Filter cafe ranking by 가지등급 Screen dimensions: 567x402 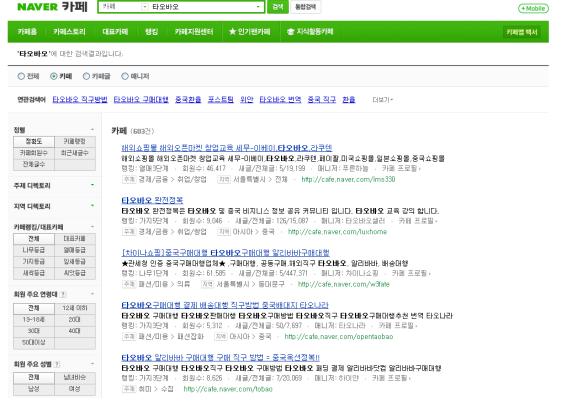coord(34,261)
